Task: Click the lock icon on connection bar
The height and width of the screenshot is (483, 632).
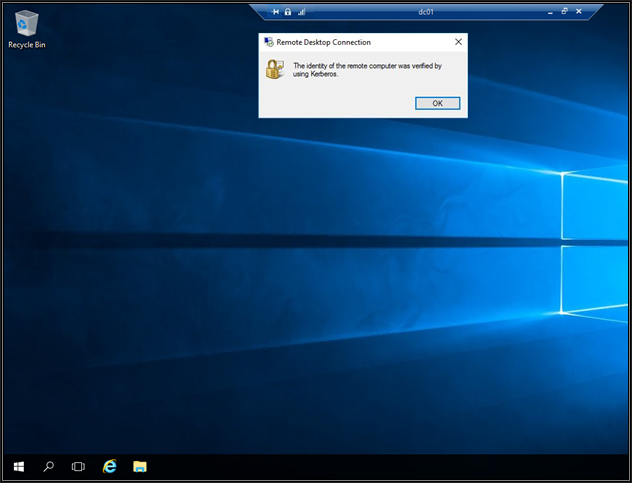Action: pyautogui.click(x=288, y=12)
